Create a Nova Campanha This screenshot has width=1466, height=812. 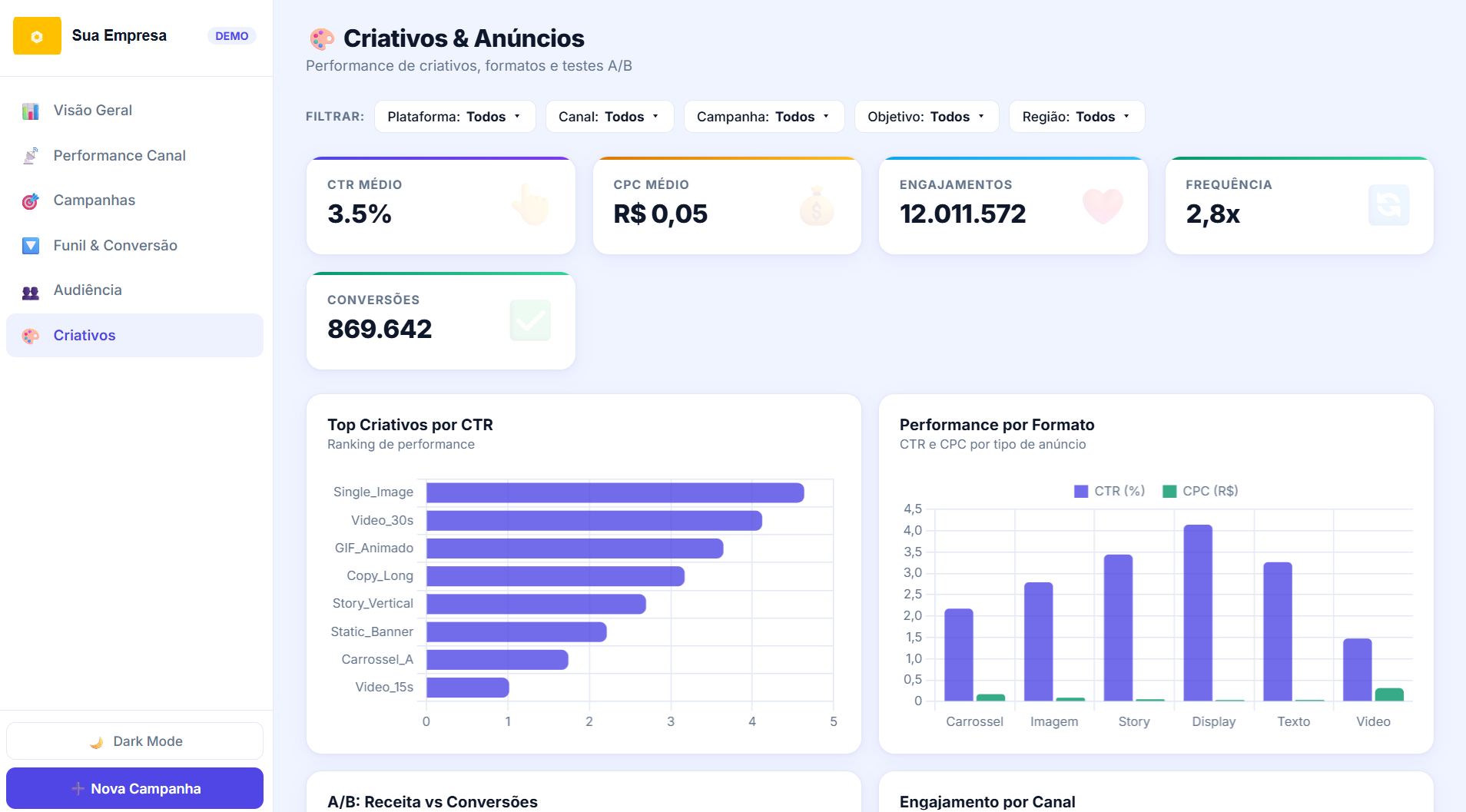point(135,788)
